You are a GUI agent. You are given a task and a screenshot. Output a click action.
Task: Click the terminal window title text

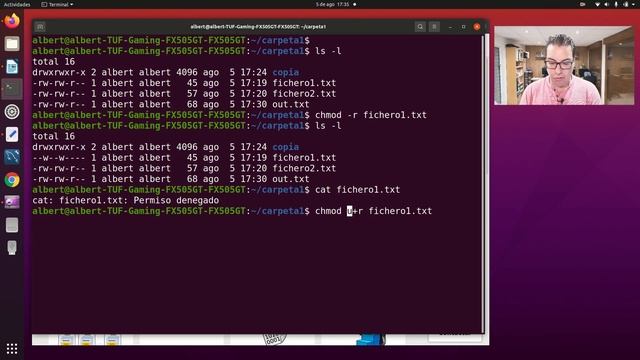point(258,27)
